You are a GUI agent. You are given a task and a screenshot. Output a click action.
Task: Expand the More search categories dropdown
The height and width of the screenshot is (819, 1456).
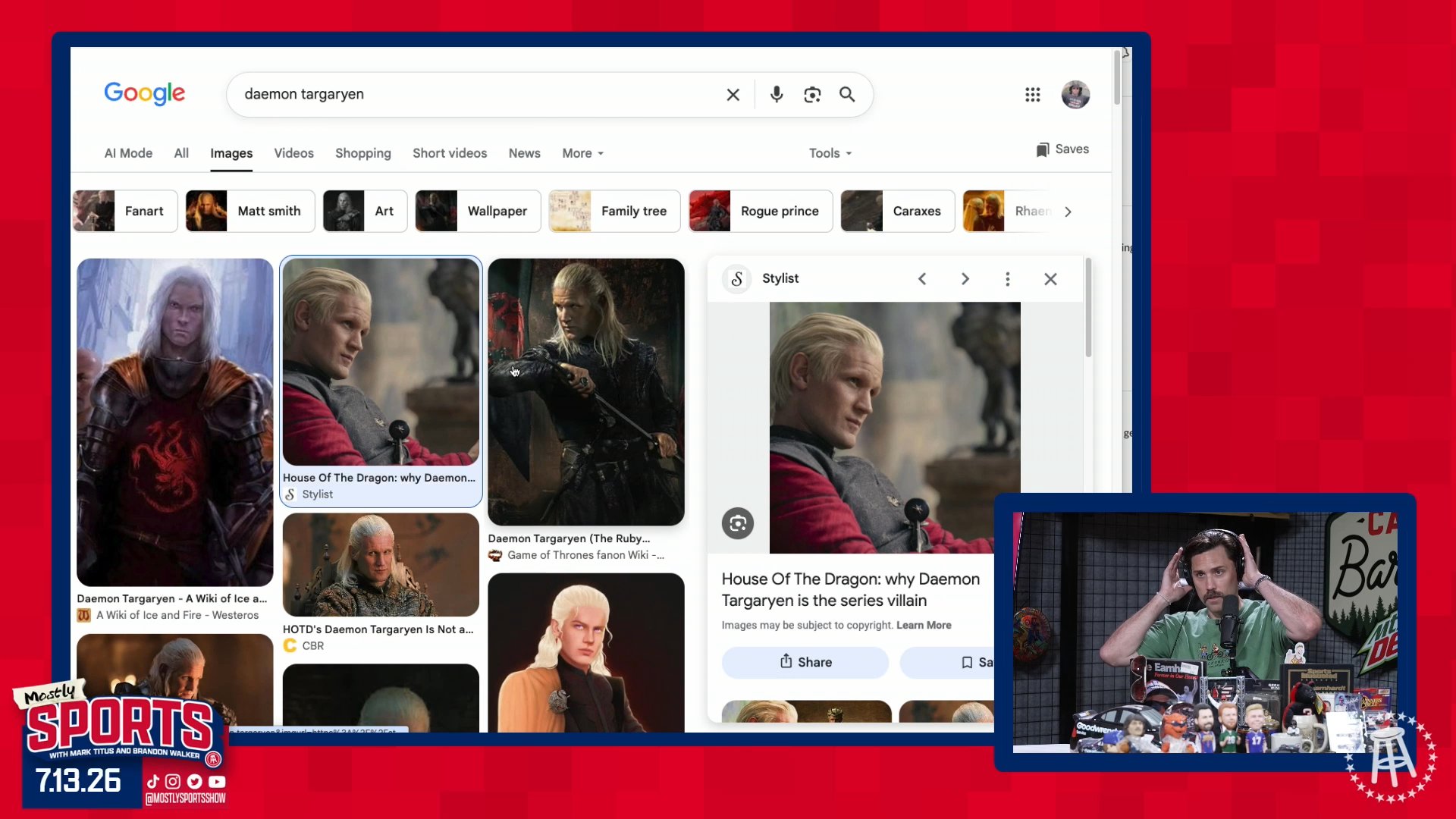point(583,153)
